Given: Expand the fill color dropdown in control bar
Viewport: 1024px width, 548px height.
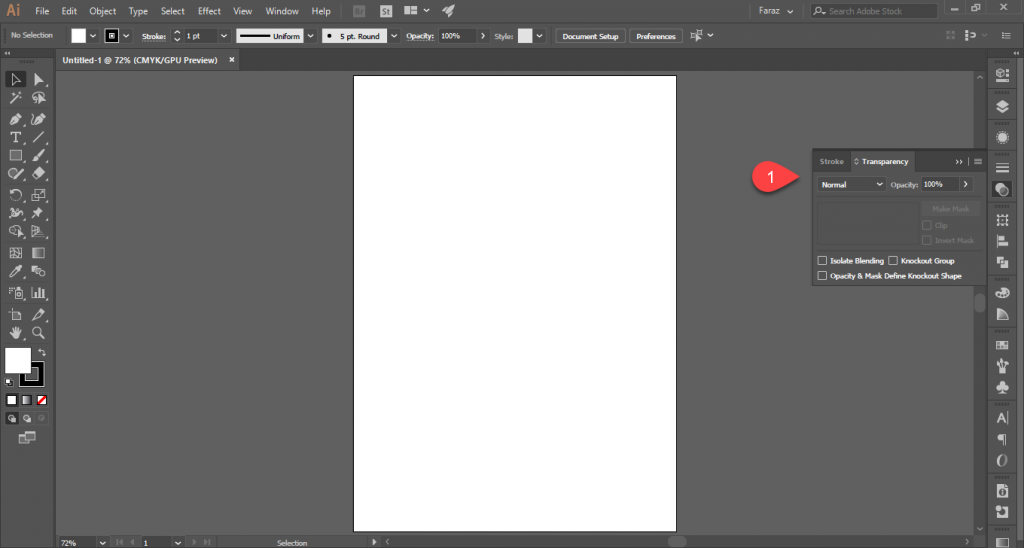Looking at the screenshot, I should click(x=93, y=36).
